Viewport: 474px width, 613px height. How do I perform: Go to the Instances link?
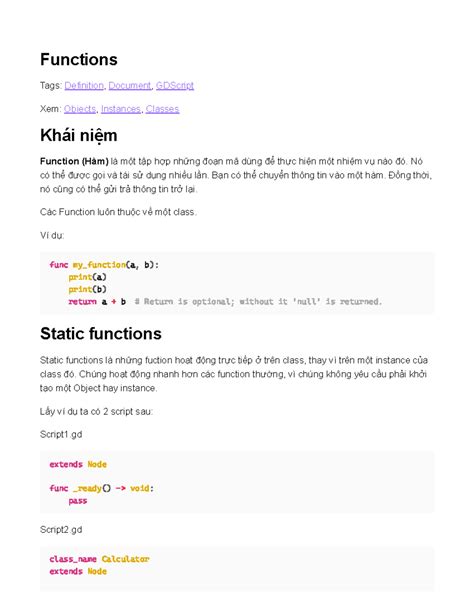pos(121,109)
